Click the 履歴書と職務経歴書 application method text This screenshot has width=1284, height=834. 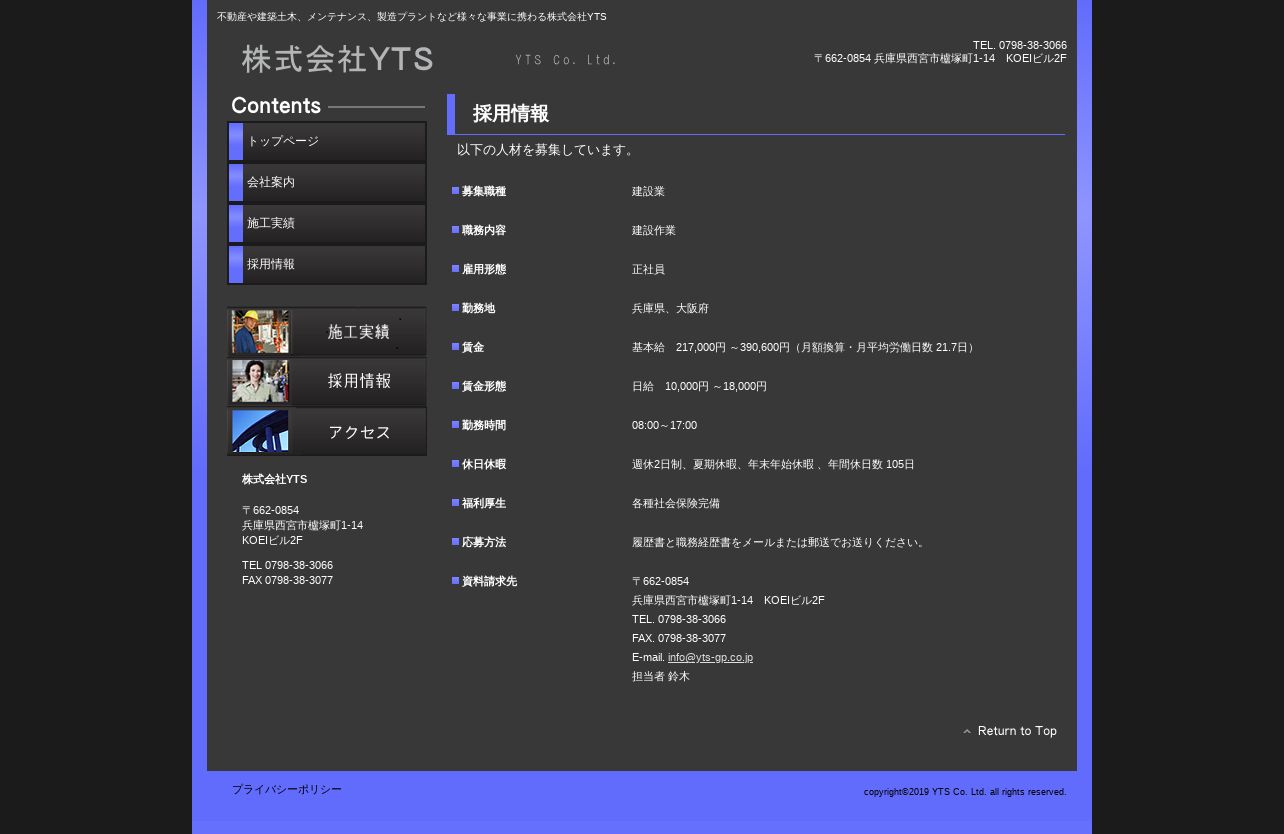780,542
